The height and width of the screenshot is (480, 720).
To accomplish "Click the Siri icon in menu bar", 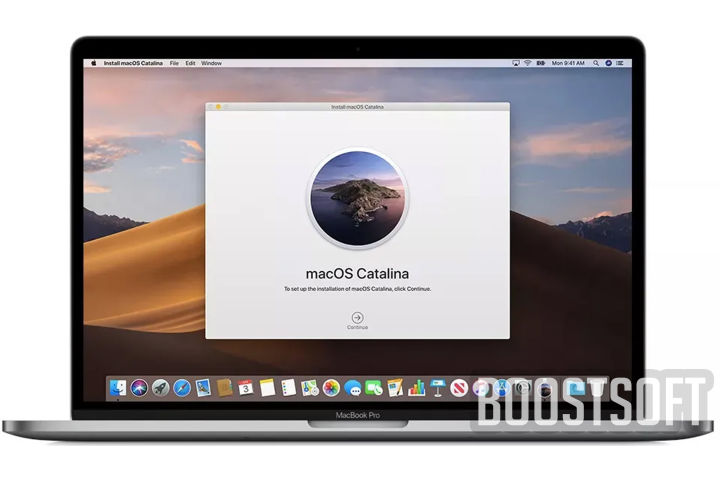I will [x=608, y=63].
